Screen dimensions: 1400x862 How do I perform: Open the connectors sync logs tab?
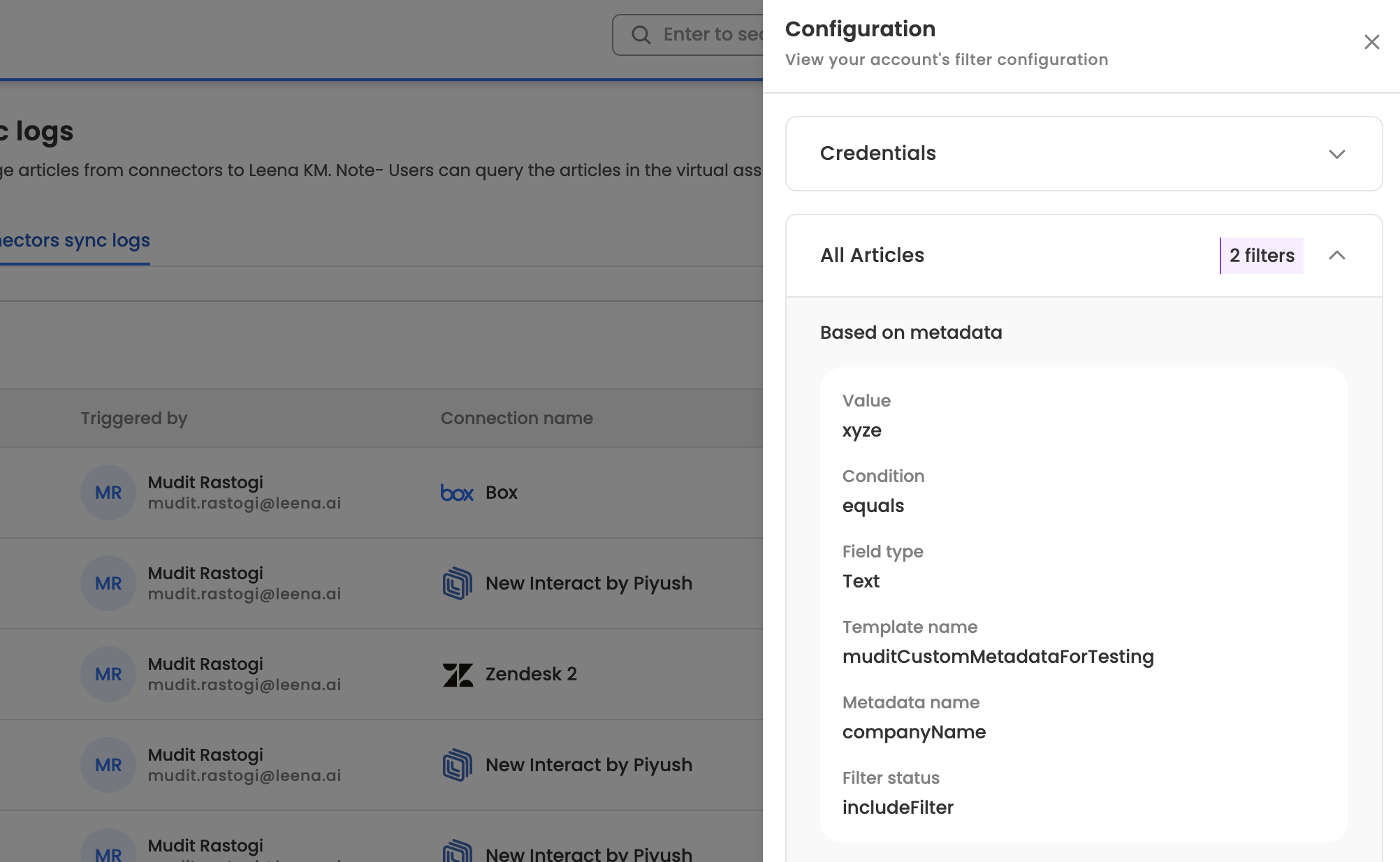click(74, 240)
